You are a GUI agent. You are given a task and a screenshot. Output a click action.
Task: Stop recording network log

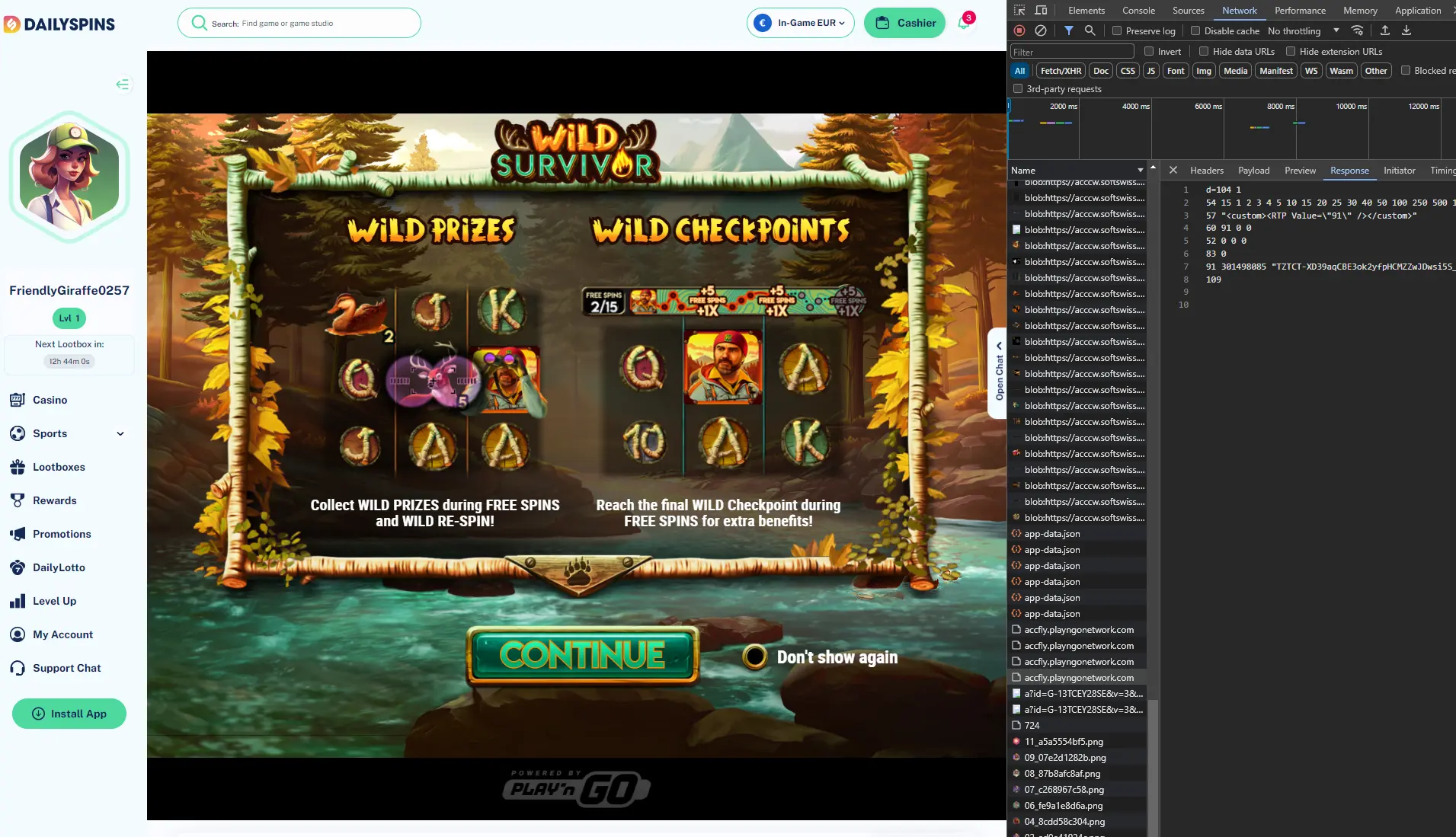1019,30
